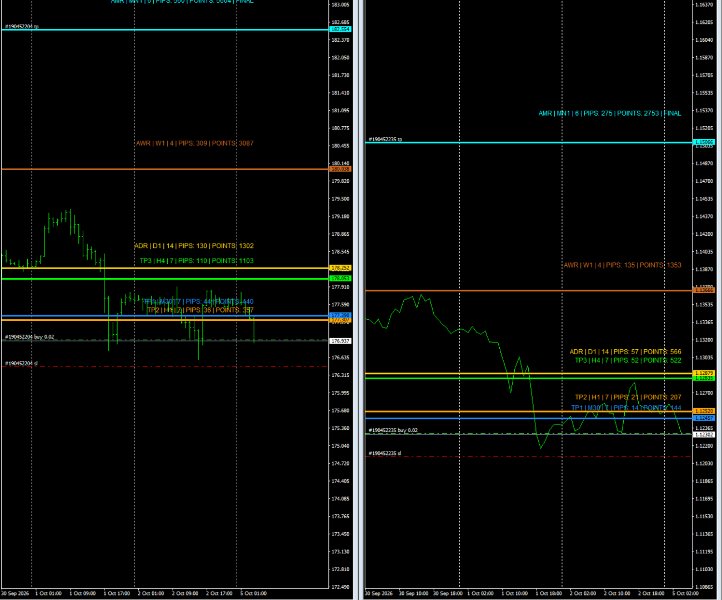Select the orange AWR weekly line in right chart
The height and width of the screenshot is (600, 722).
tap(529, 291)
